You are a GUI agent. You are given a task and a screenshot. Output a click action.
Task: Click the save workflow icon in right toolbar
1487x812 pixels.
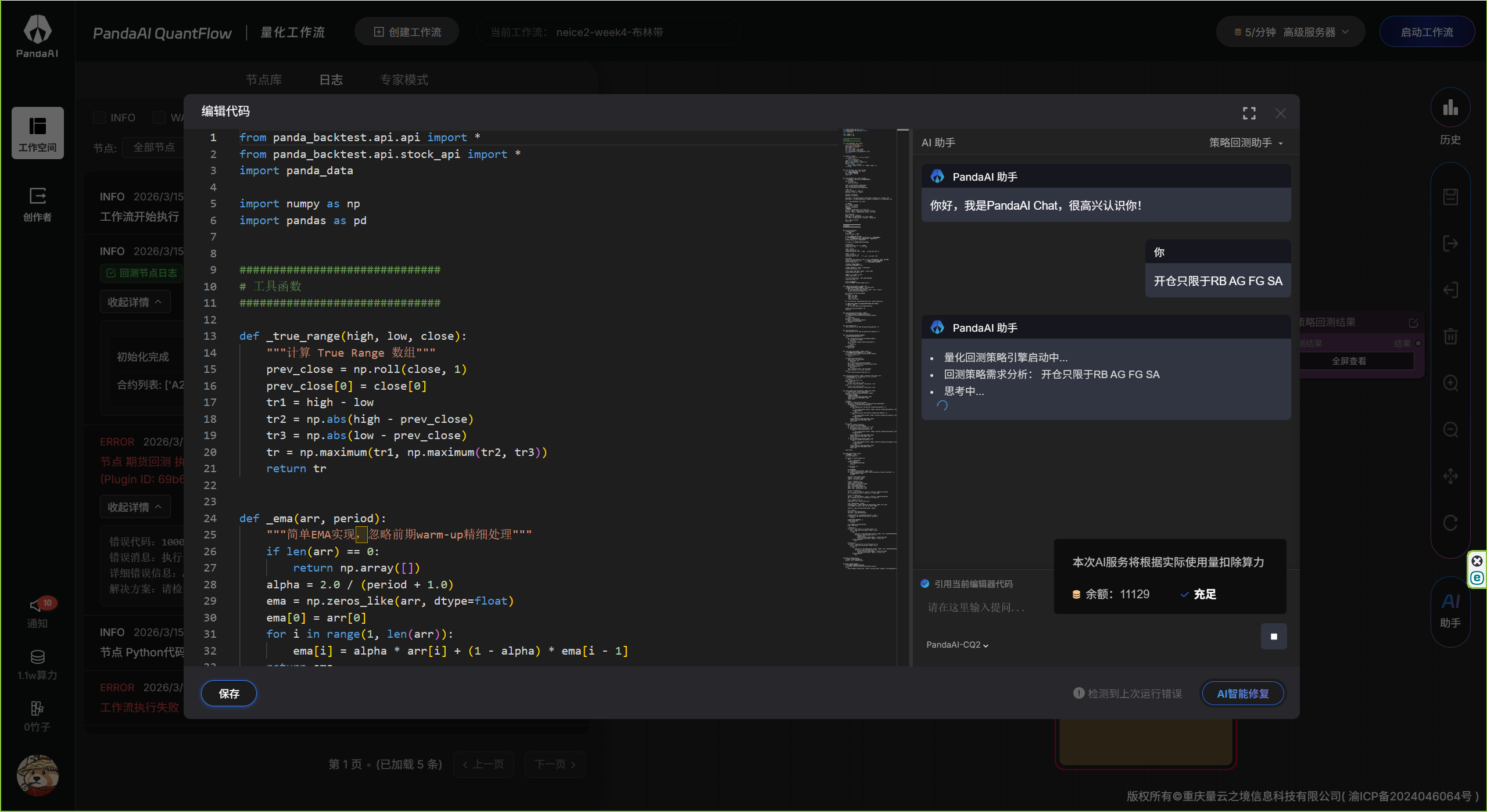[1450, 197]
